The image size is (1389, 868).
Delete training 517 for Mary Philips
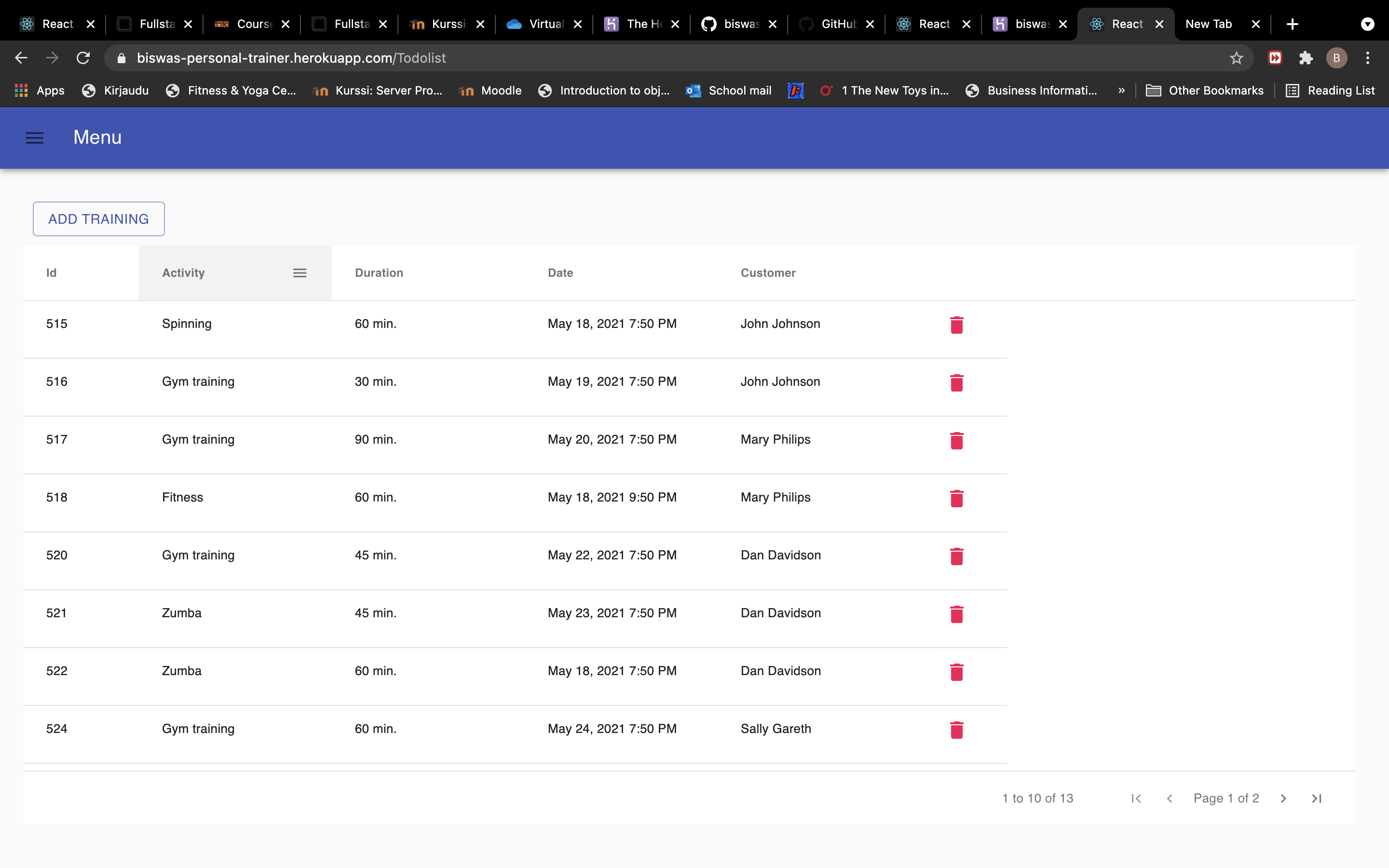[x=956, y=440]
